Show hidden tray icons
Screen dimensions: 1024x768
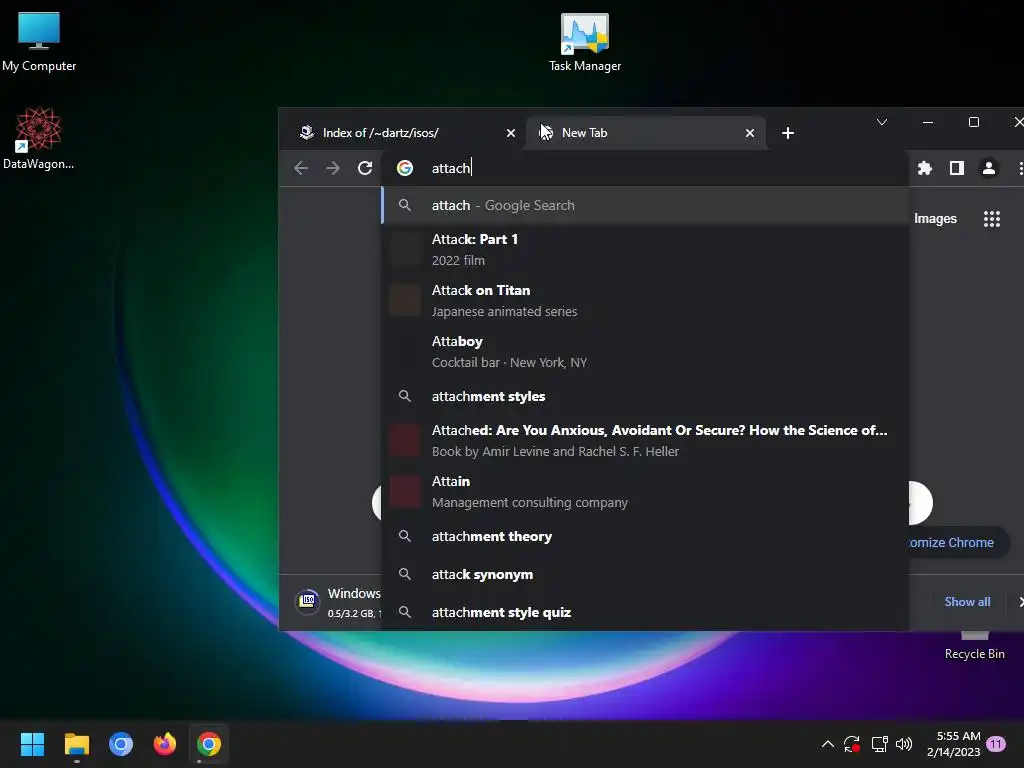coord(827,744)
